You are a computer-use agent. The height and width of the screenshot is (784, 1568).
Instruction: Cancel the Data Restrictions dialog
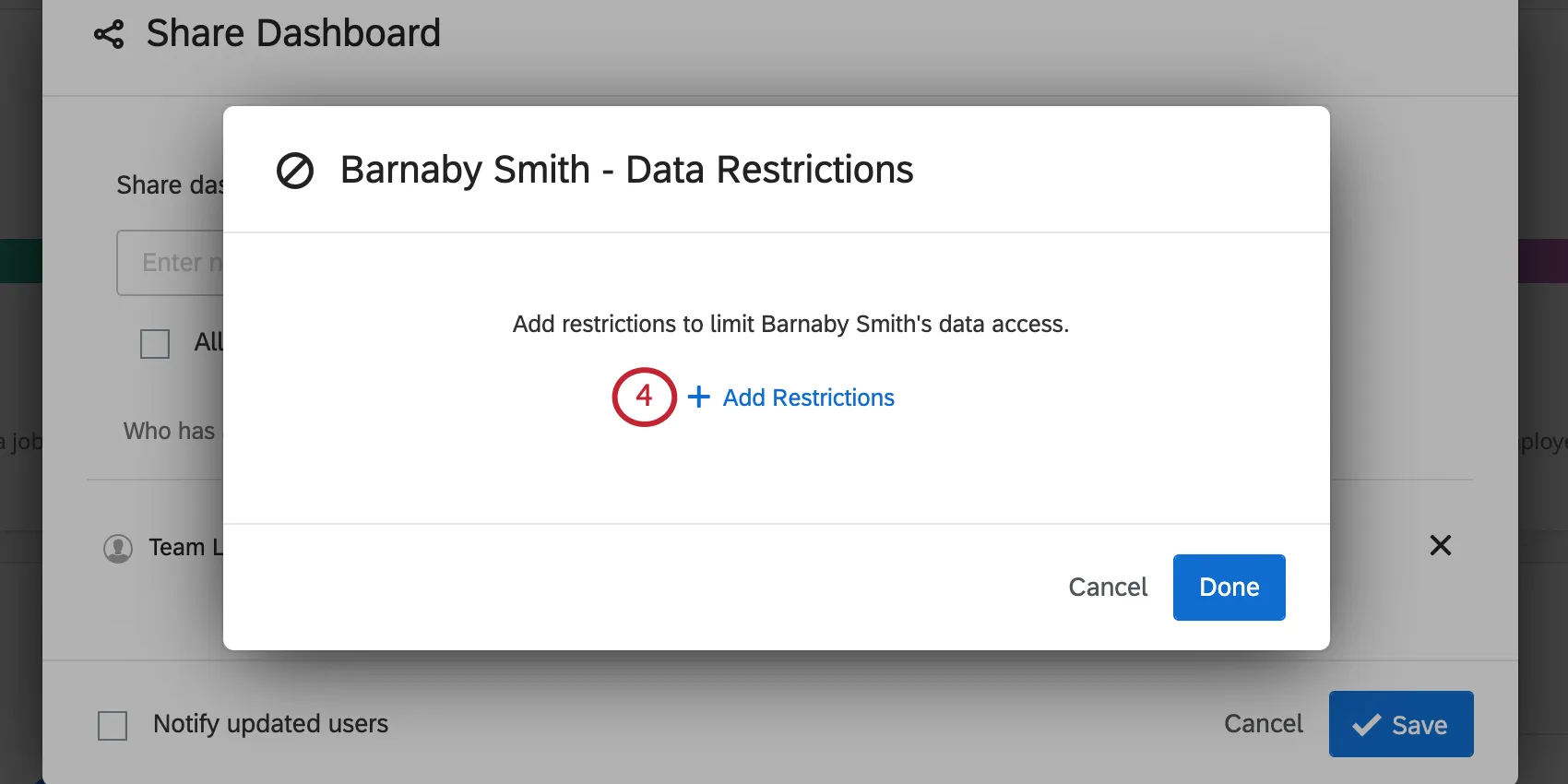[1108, 588]
